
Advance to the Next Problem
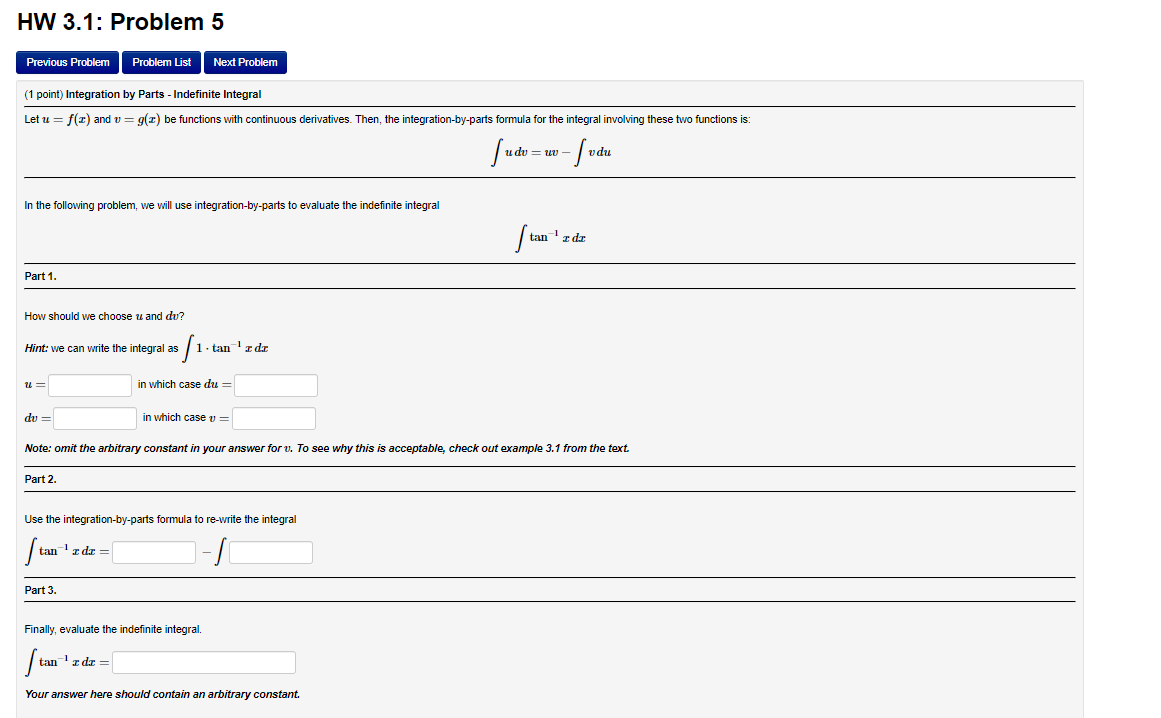(x=245, y=62)
